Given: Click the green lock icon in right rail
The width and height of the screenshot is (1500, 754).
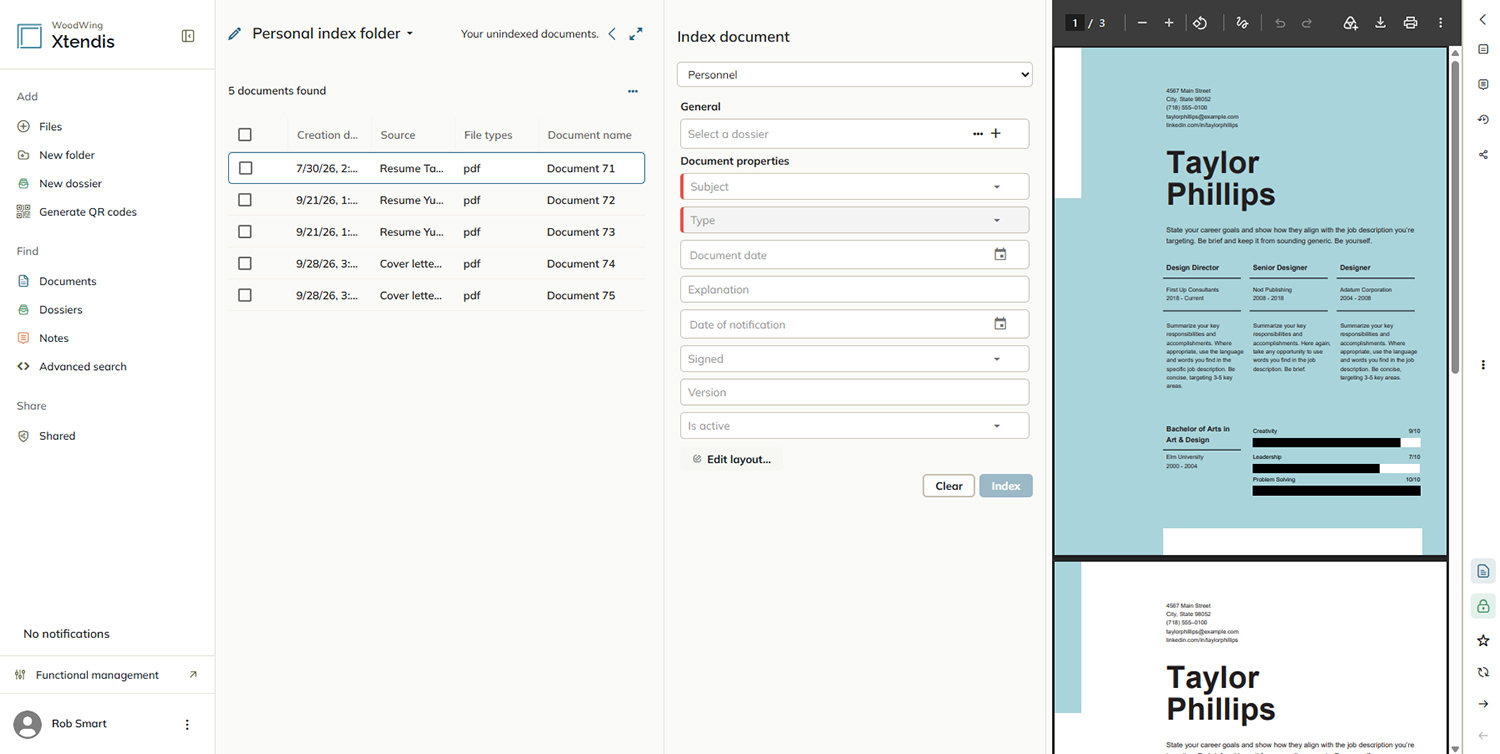Looking at the screenshot, I should point(1483,606).
